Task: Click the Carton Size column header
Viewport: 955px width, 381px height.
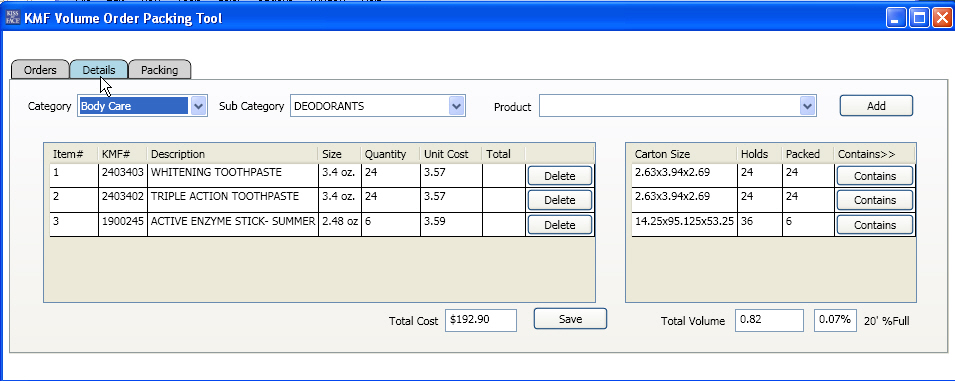Action: coord(684,154)
